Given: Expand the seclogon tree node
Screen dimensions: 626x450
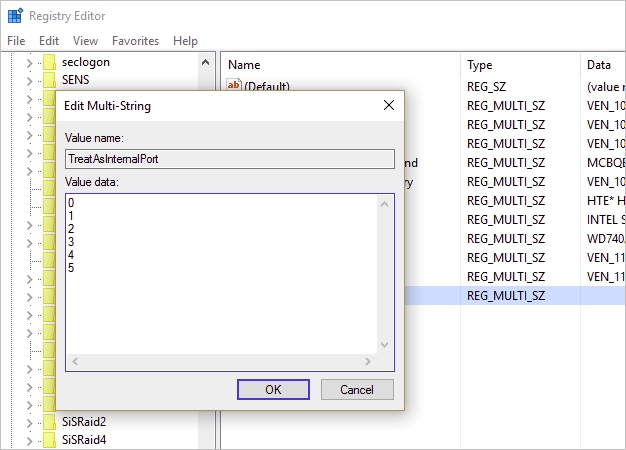Looking at the screenshot, I should click(x=29, y=63).
